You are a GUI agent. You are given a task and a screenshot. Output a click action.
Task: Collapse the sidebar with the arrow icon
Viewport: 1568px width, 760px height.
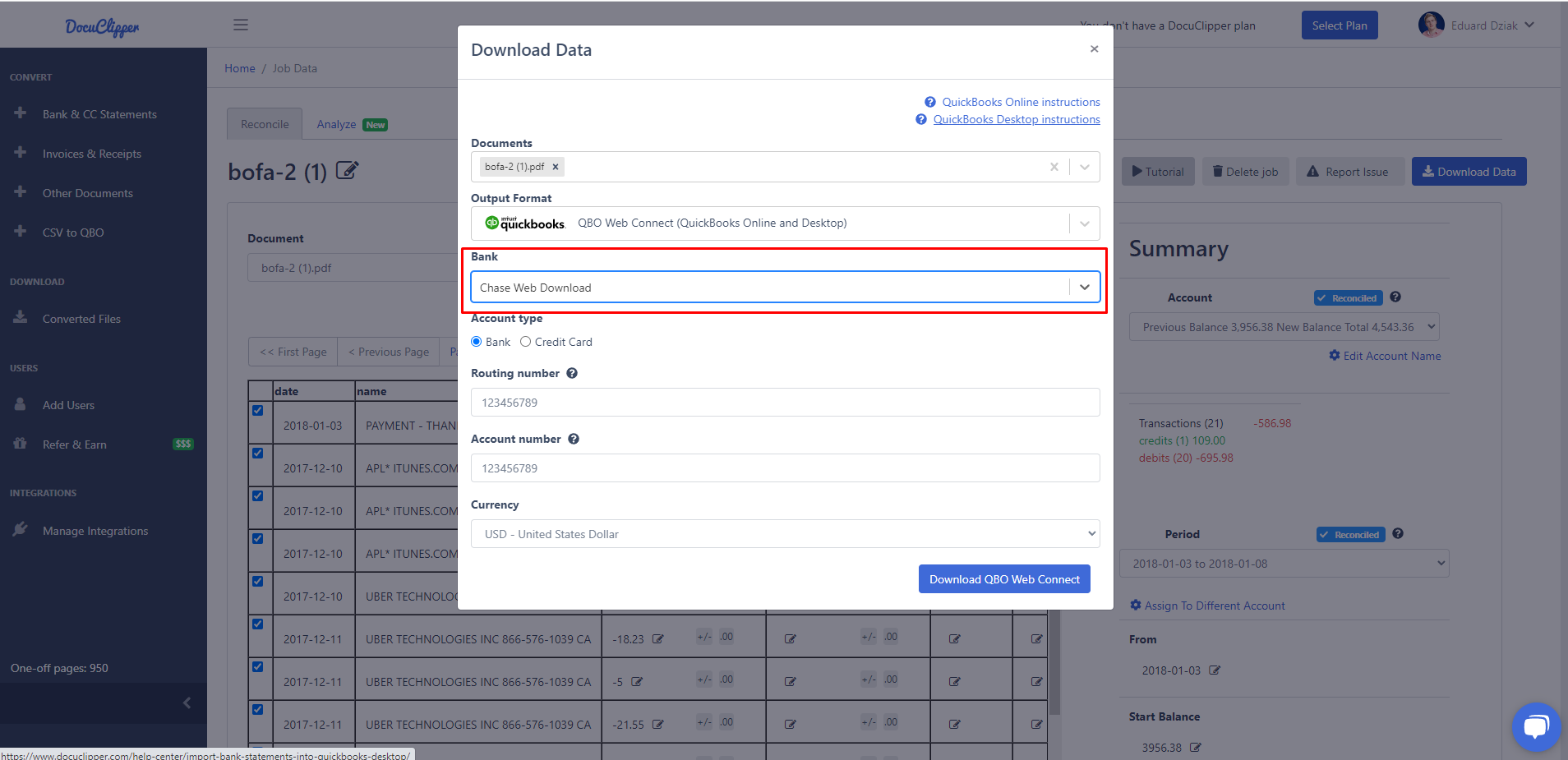187,702
